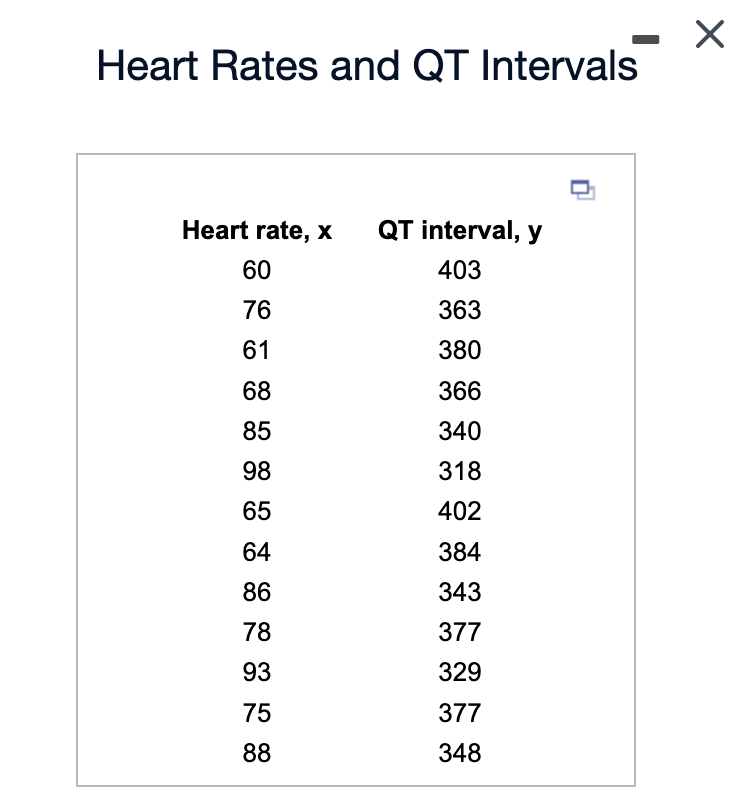
Task: Click the heart rate of 98
Action: (x=256, y=471)
